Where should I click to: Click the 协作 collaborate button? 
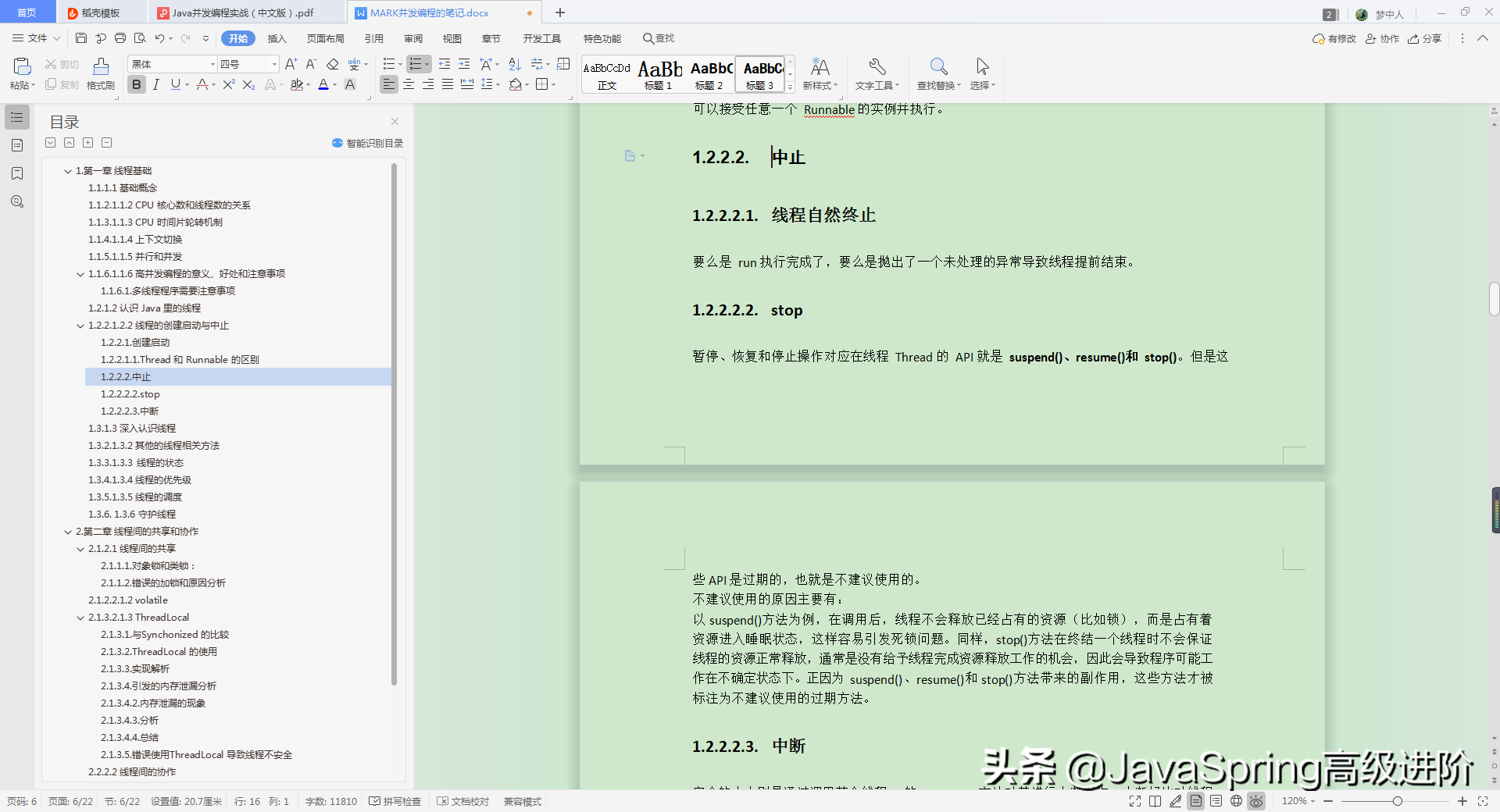click(1383, 38)
